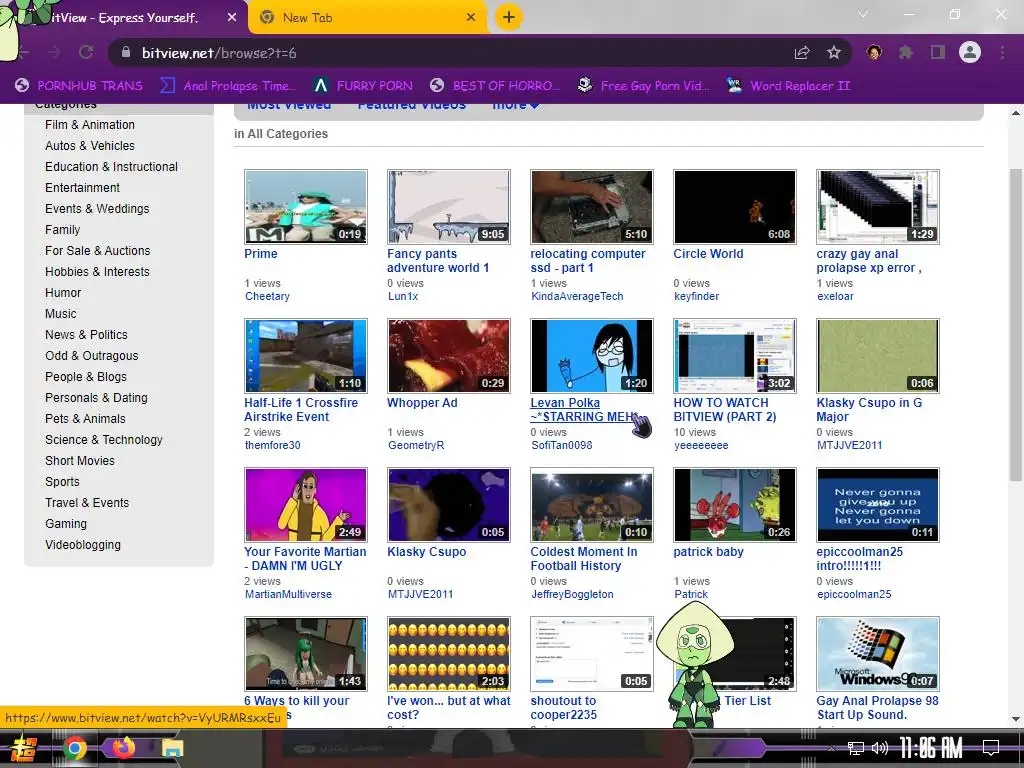Screen dimensions: 1024x768
Task: Open the epiccoolman25 intro thumbnail
Action: (878, 504)
